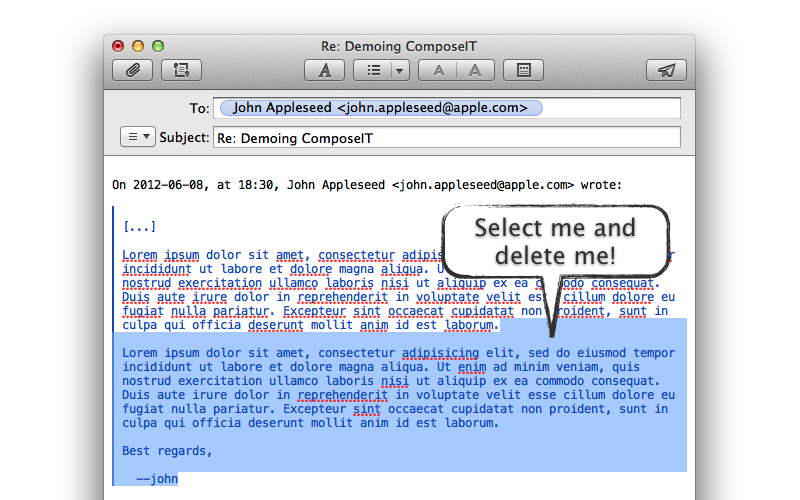Minimize the window with the yellow button

pyautogui.click(x=138, y=46)
